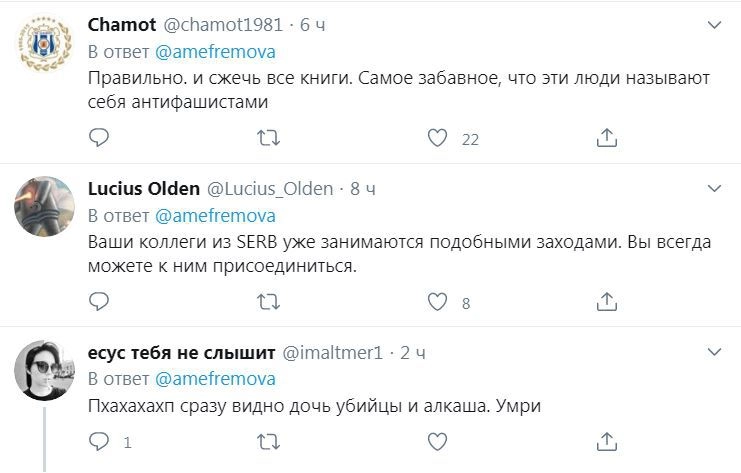The width and height of the screenshot is (741, 473).
Task: Open Lucius Olden's profile name link
Action: click(142, 188)
